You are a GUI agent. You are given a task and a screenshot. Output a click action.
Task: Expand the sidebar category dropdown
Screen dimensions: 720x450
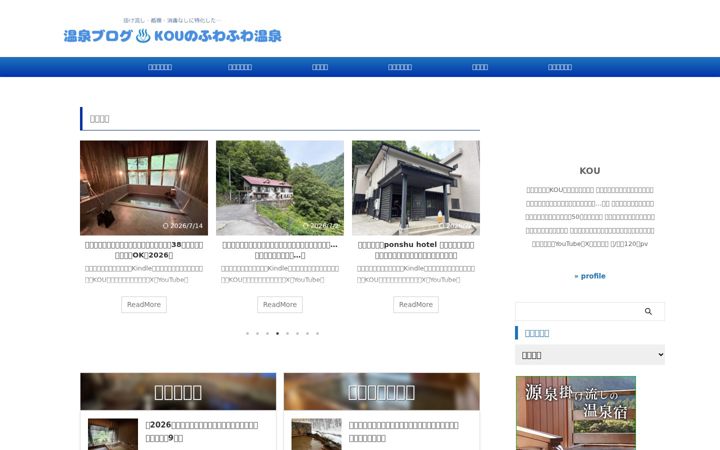[x=590, y=354]
